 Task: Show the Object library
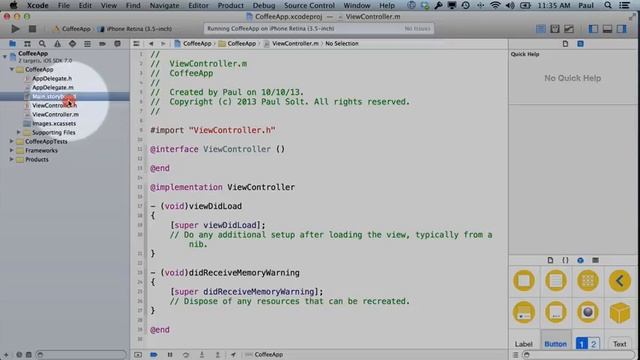580,260
